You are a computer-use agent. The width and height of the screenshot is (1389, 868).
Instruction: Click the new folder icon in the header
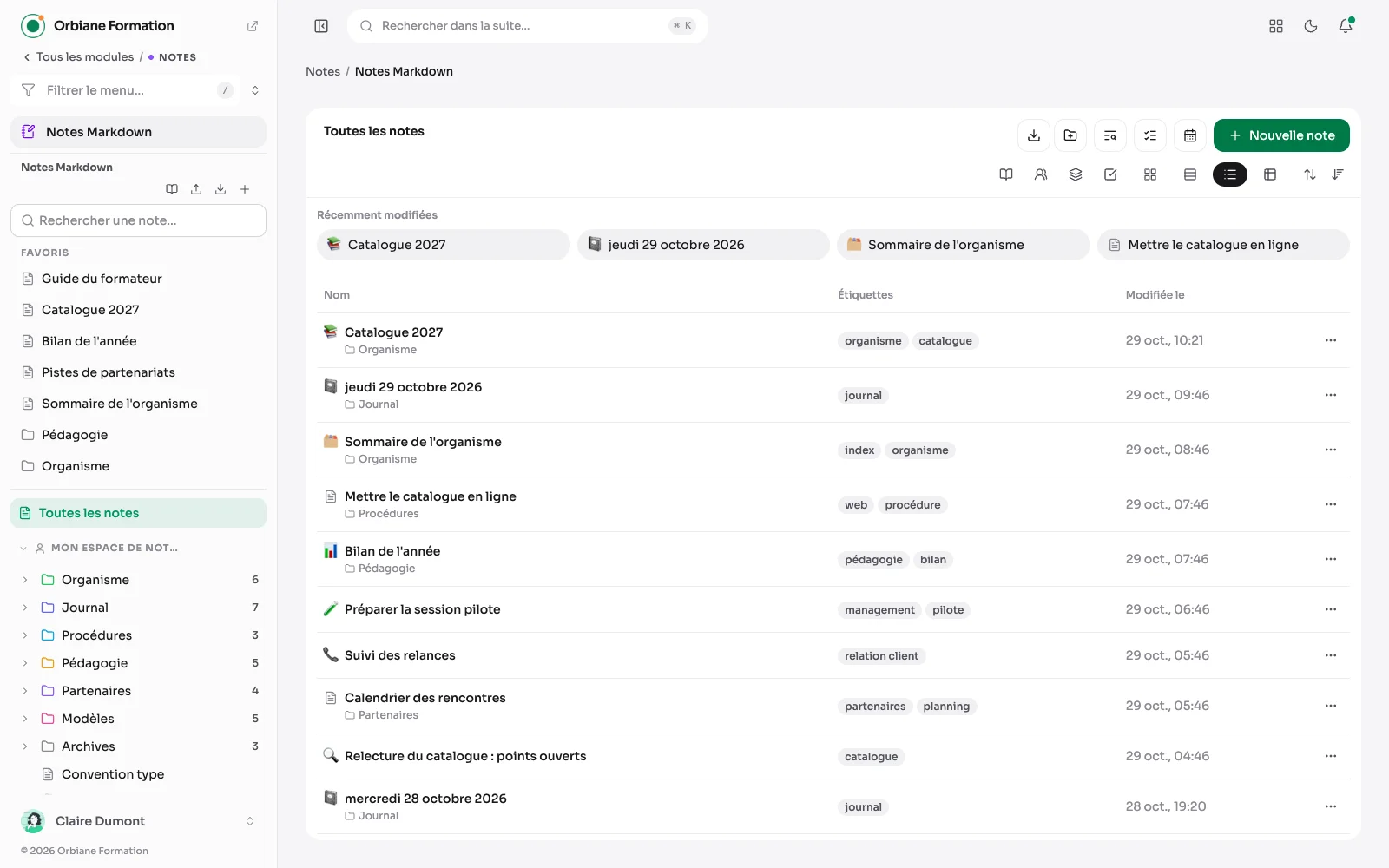[x=1070, y=135]
